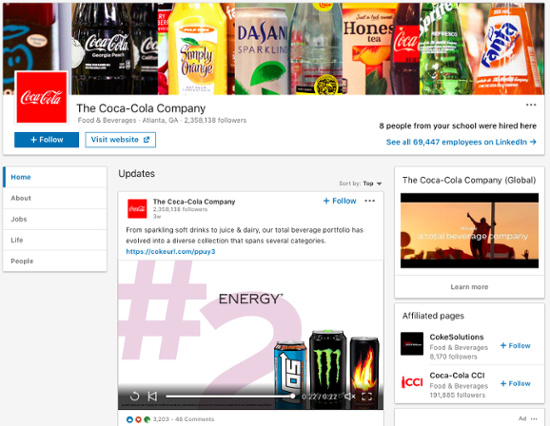Viewport: 550px width, 426px height.
Task: Open the Jobs tab
Action: (x=55, y=219)
